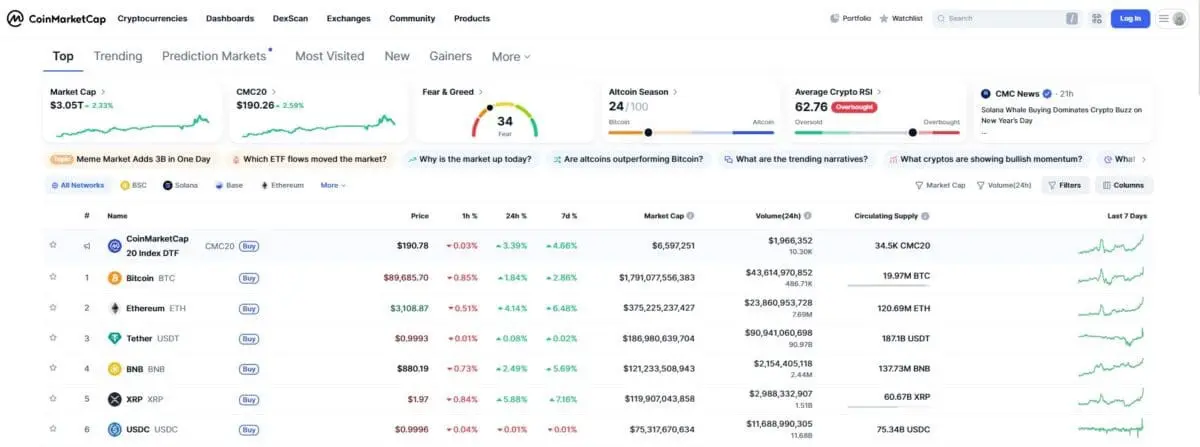The height and width of the screenshot is (447, 1200).
Task: Click the Search input field
Action: (x=1006, y=18)
